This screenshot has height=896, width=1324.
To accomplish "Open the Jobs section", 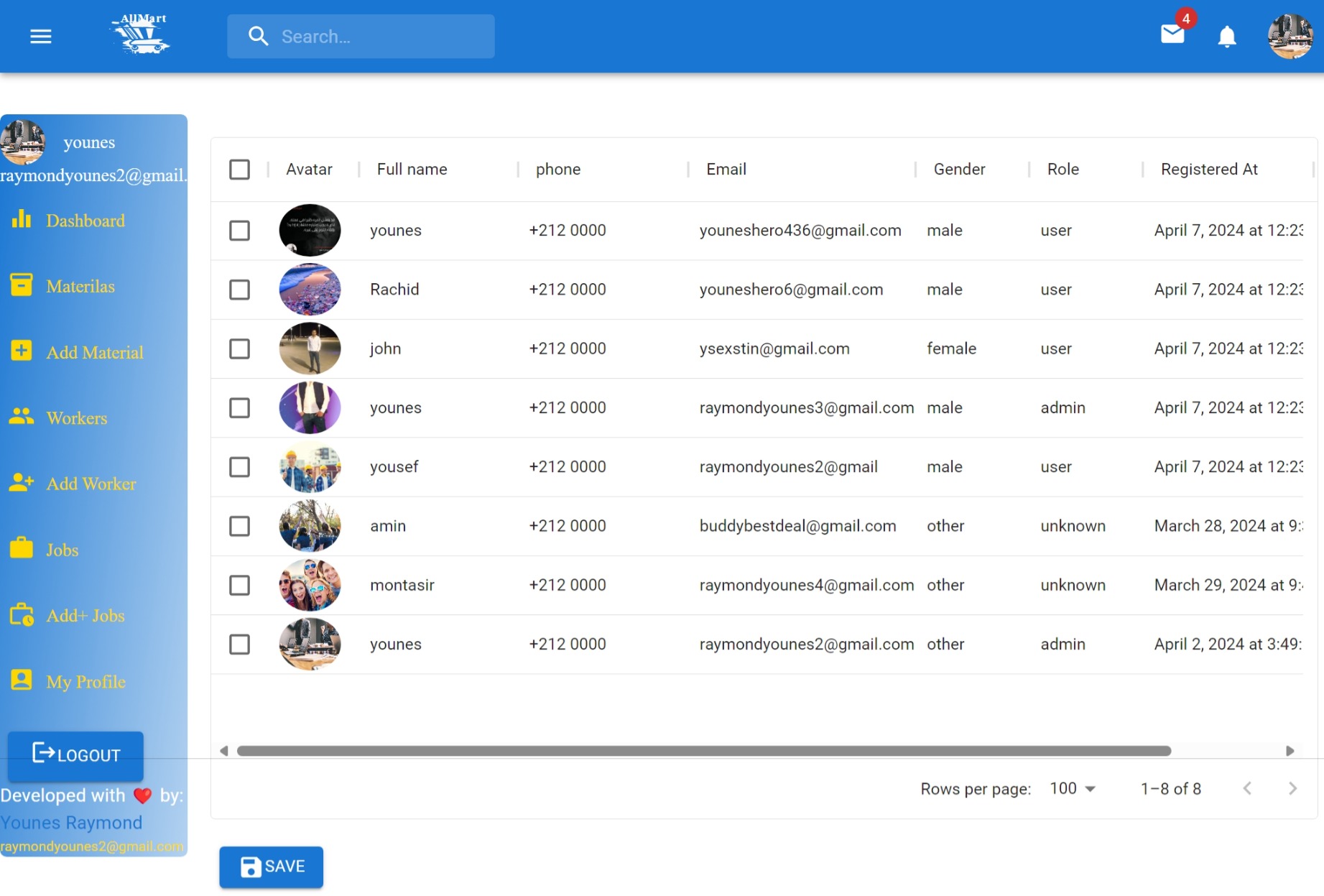I will tap(62, 550).
